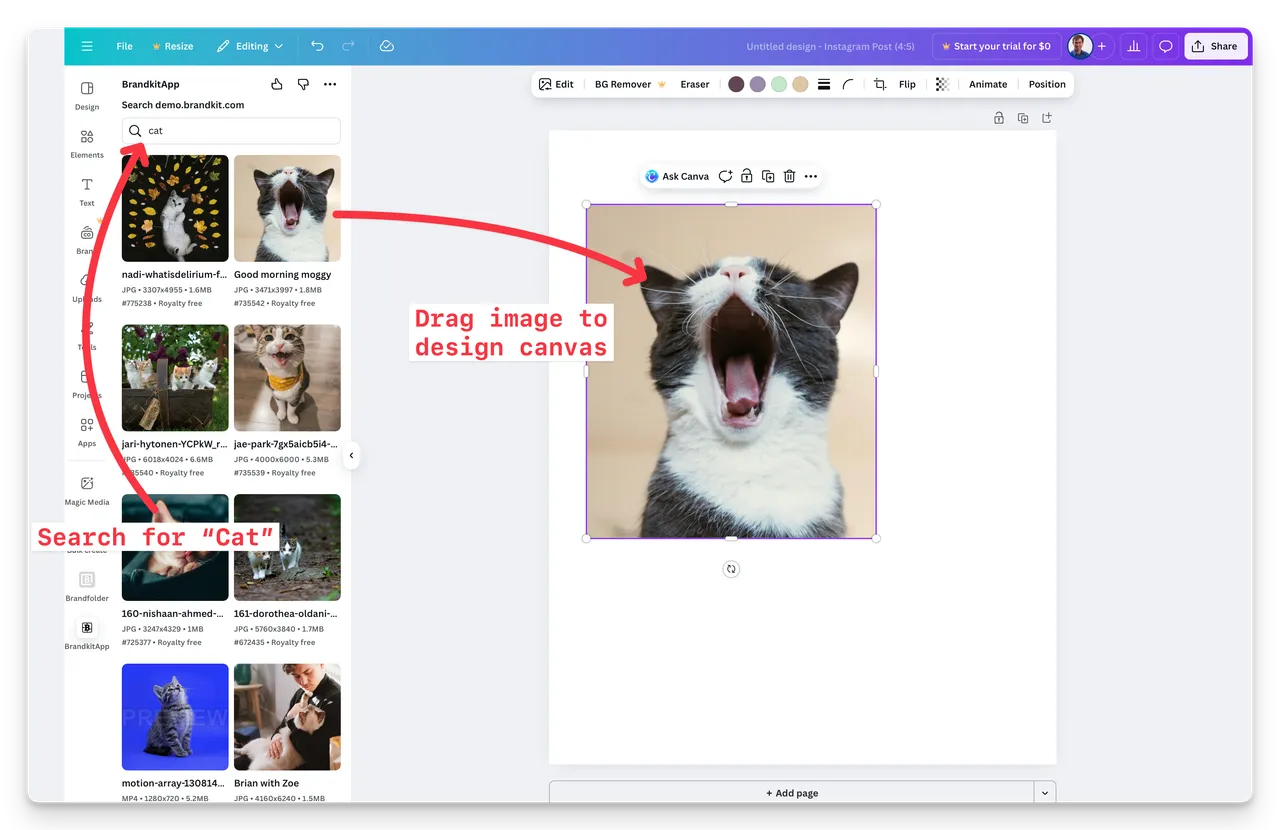Give BrandkitApp a thumbs up
The image size is (1280, 830).
277,84
